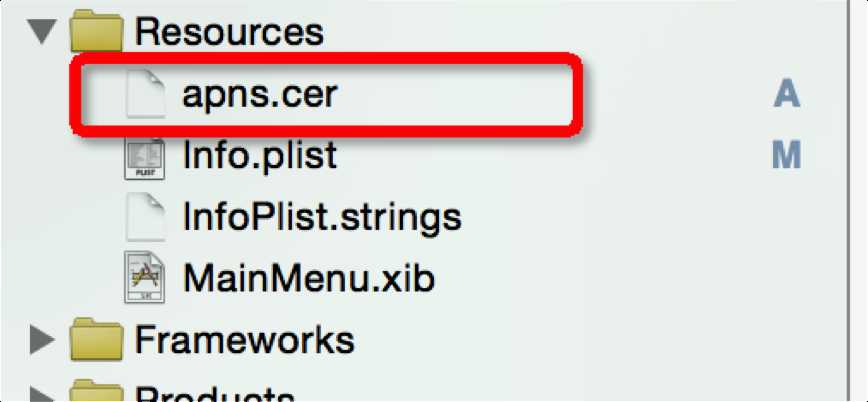Select the InfoPlist.strings file name

pos(321,216)
